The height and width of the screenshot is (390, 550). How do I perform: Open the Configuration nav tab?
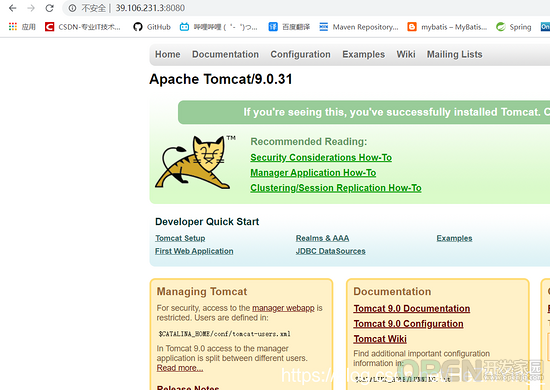click(x=300, y=54)
